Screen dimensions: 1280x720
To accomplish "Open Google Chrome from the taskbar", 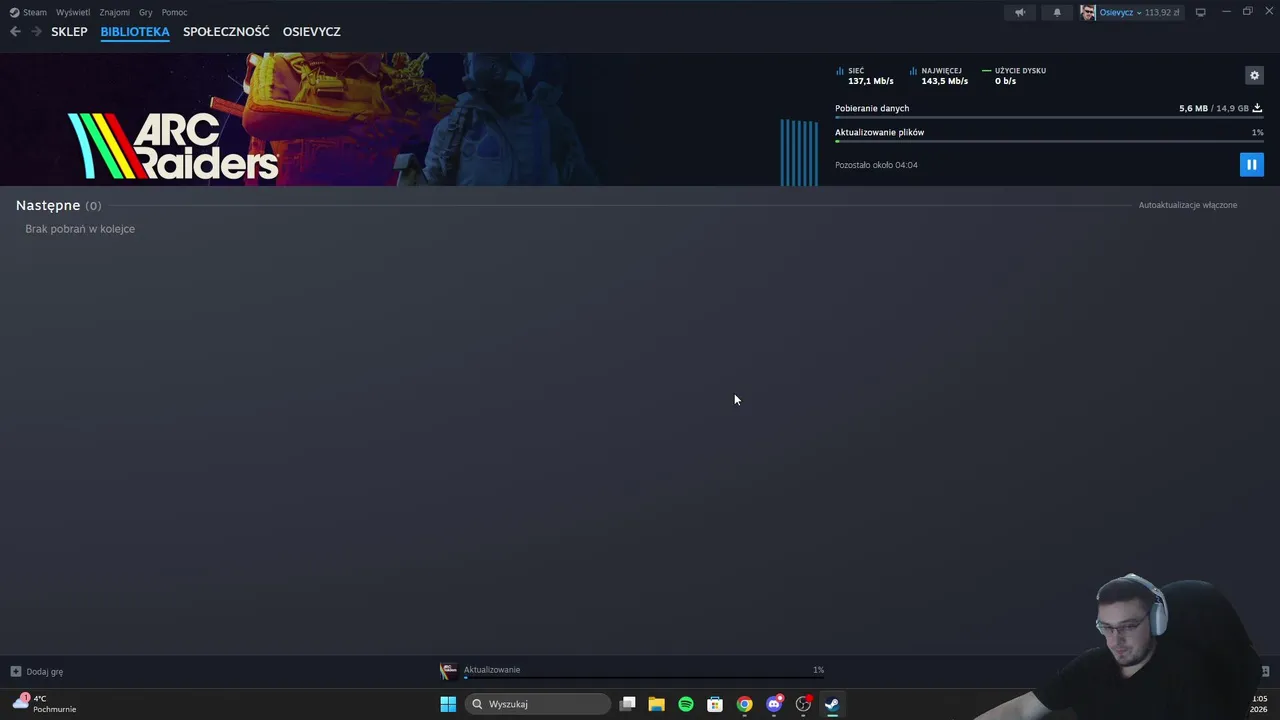I will coord(744,704).
